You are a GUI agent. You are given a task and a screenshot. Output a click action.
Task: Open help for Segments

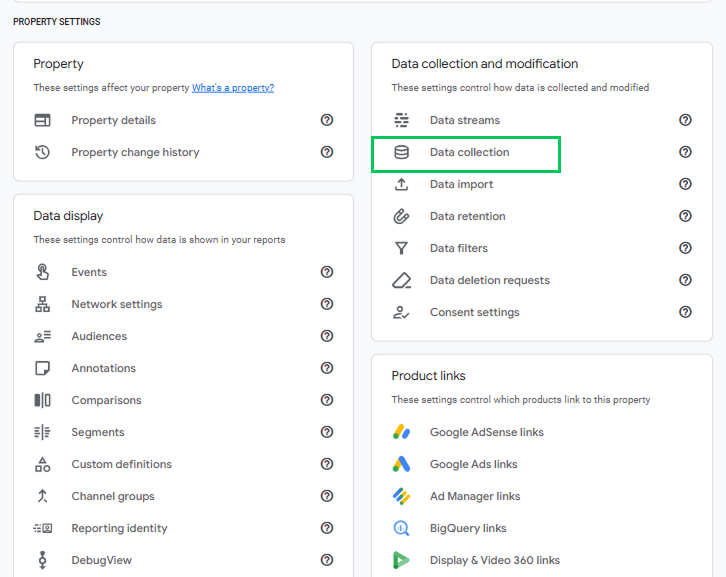point(327,432)
